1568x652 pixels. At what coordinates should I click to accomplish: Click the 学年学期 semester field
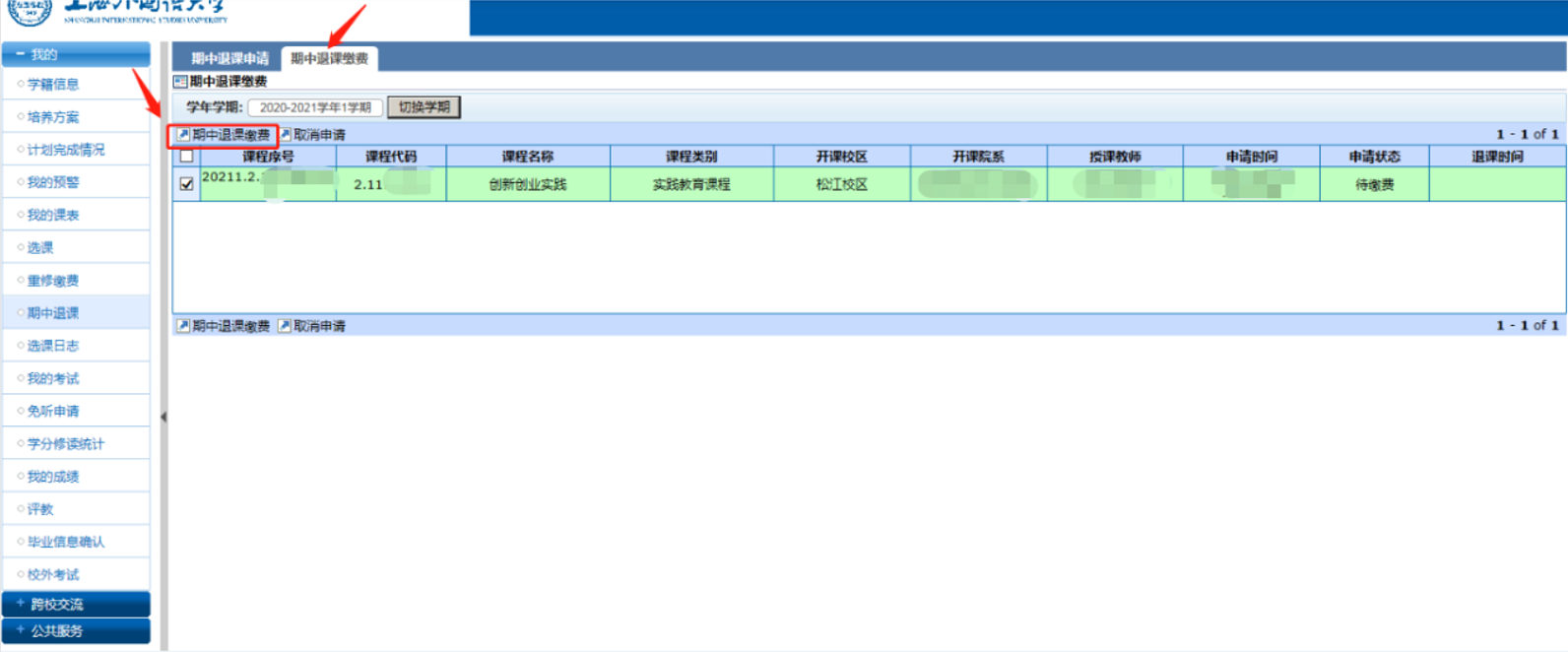pyautogui.click(x=315, y=107)
